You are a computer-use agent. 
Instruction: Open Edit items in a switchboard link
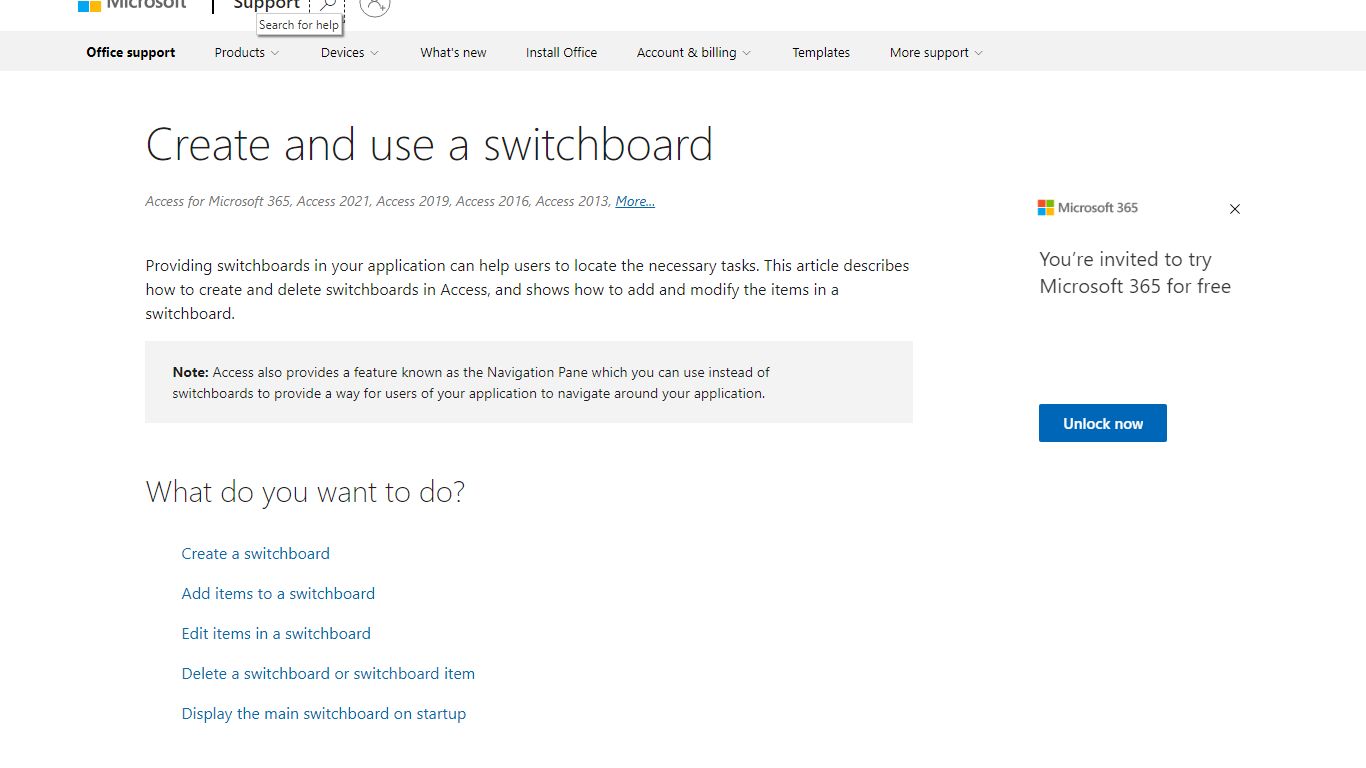tap(276, 633)
